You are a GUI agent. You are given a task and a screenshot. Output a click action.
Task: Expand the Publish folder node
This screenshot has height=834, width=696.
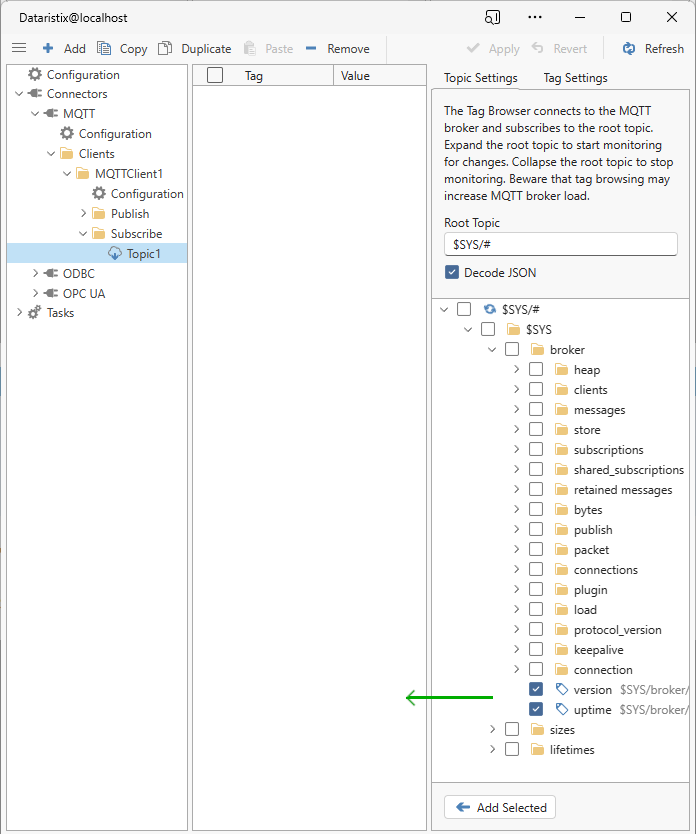coord(83,213)
